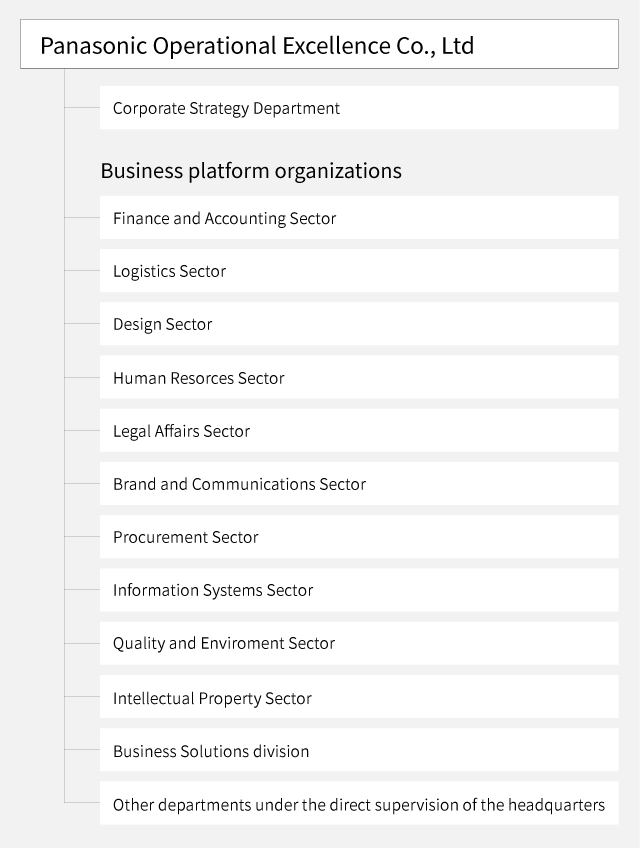
Task: Open Finance and Accounting Sector
Action: 358,218
